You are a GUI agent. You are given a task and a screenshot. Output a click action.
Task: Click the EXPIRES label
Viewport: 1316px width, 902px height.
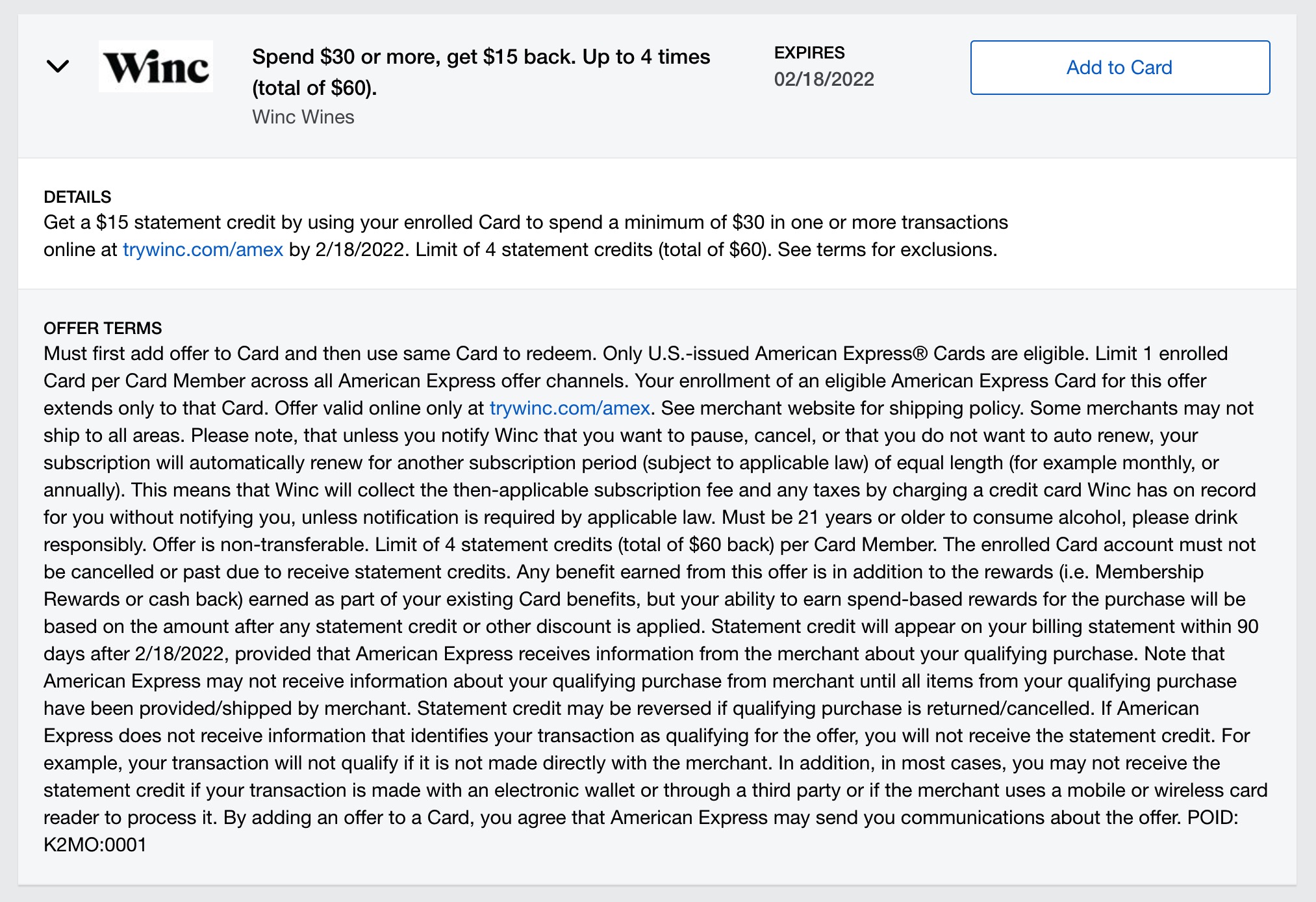pos(809,53)
